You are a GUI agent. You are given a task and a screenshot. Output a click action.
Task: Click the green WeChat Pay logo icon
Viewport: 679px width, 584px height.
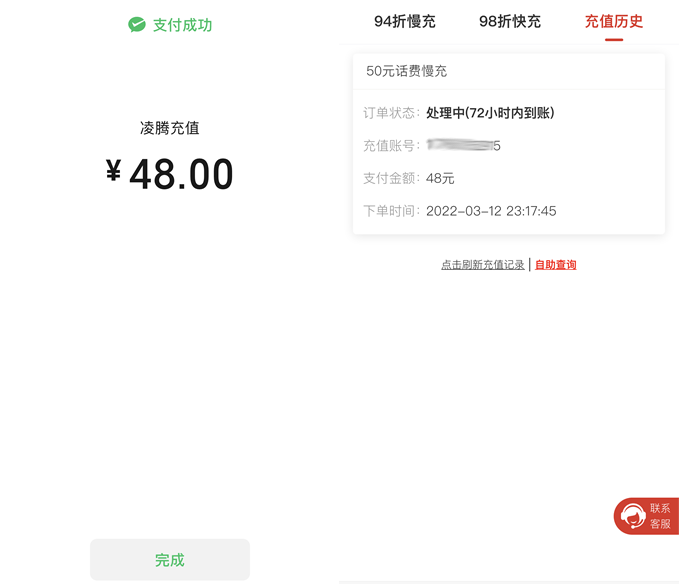click(137, 25)
